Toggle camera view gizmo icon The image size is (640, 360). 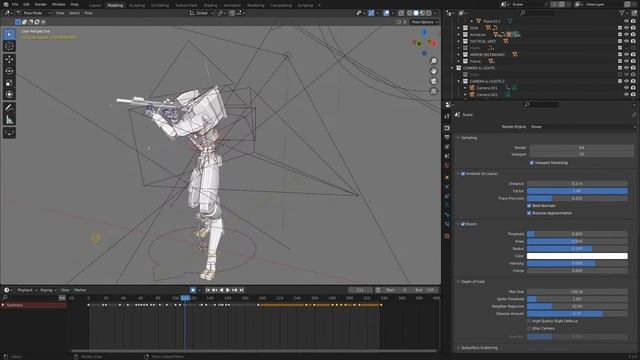point(433,81)
